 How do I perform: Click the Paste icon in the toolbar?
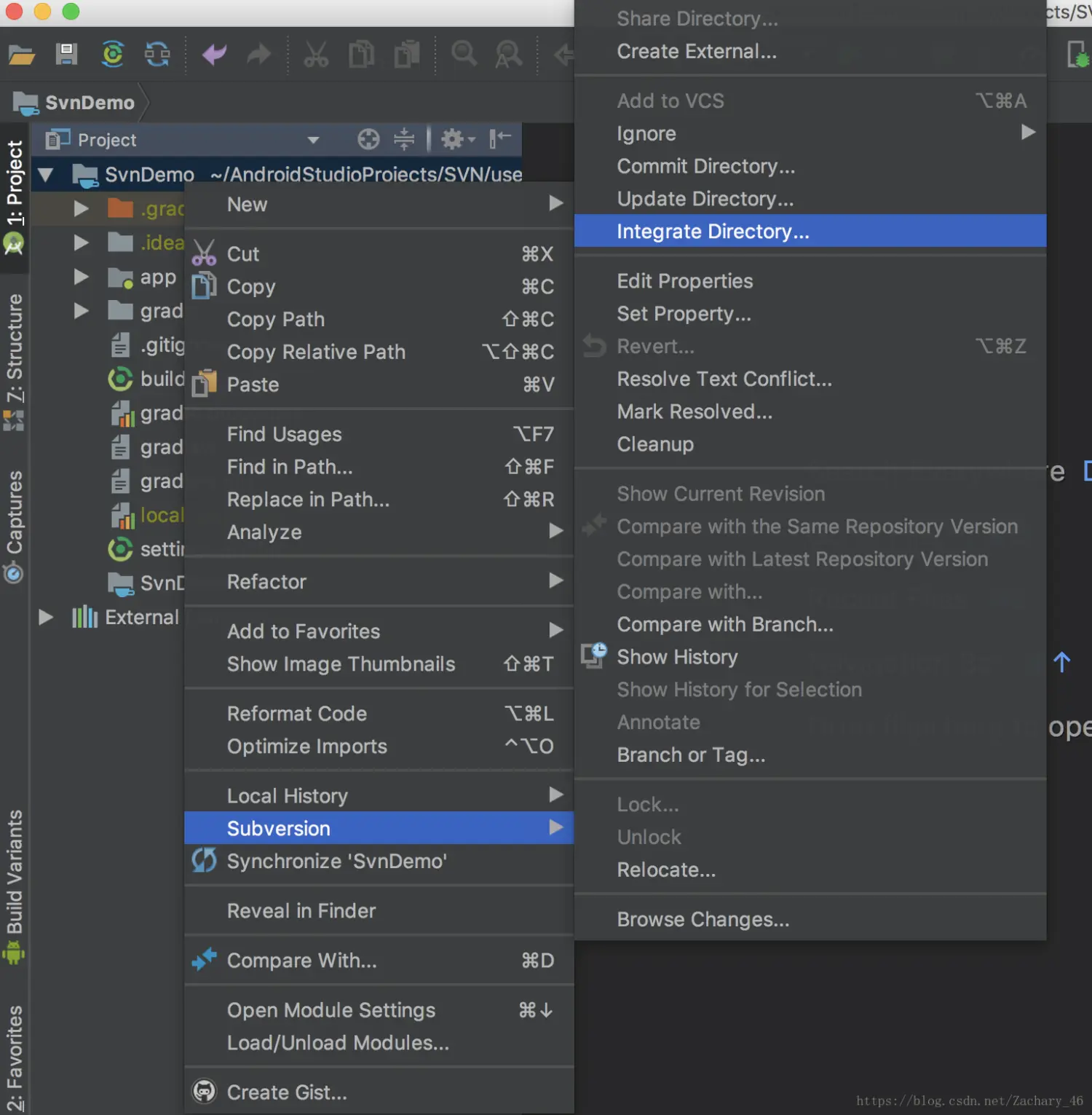point(407,55)
